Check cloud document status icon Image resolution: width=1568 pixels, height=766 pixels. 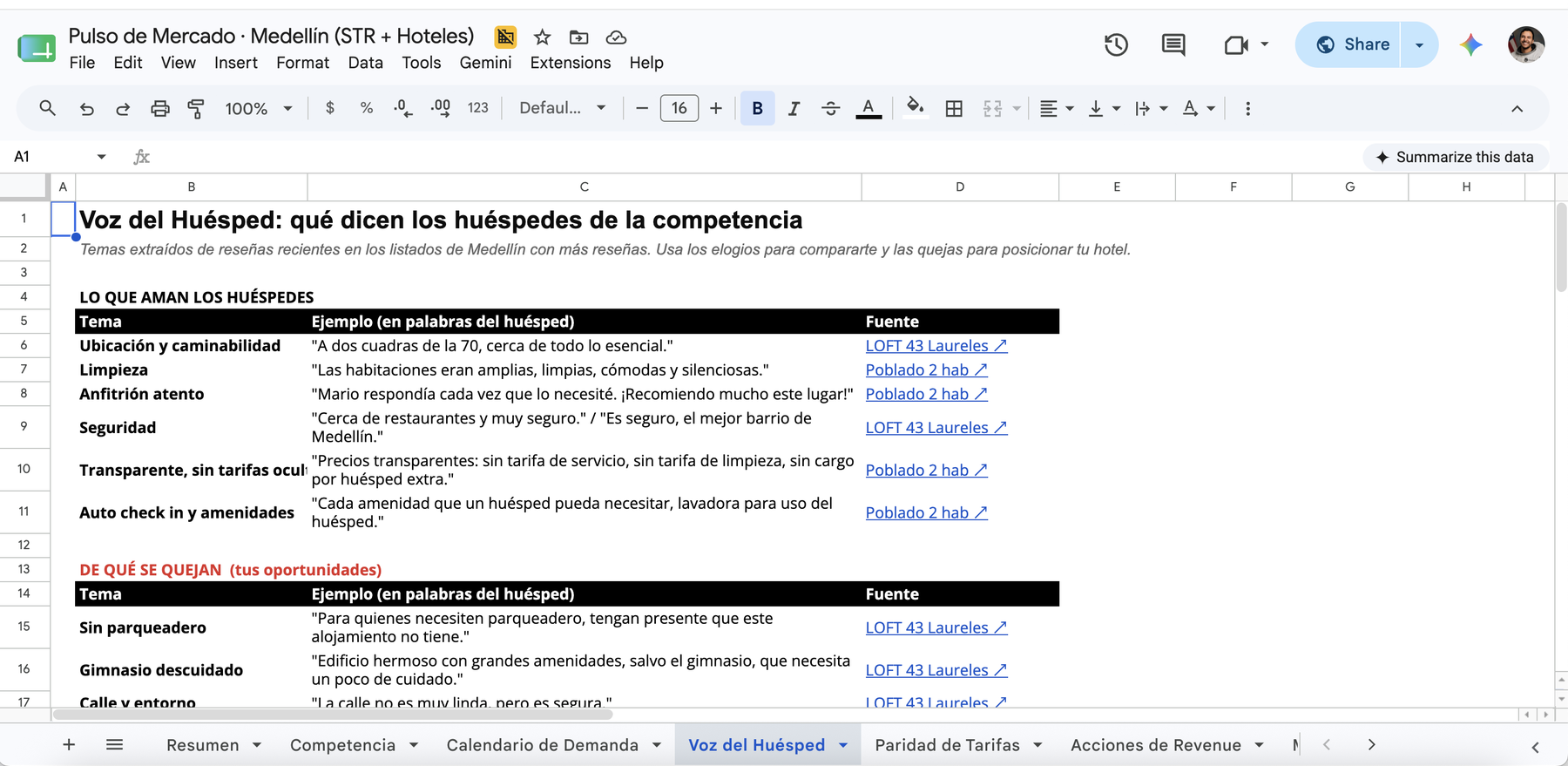[x=616, y=37]
